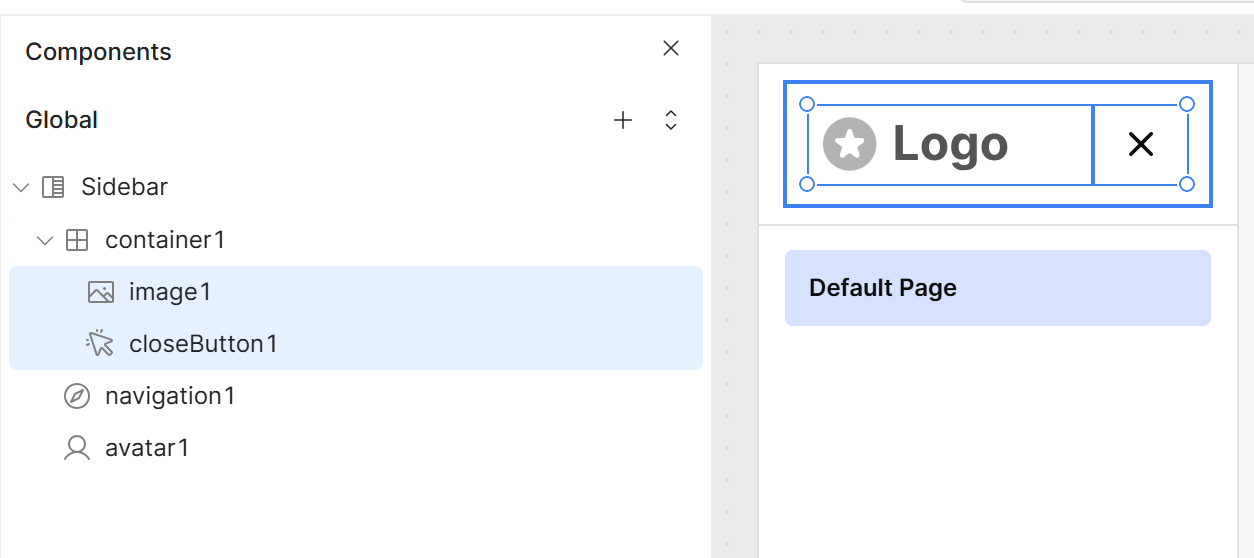Click the navigation1 compass icon
Image resolution: width=1254 pixels, height=558 pixels.
click(x=77, y=396)
